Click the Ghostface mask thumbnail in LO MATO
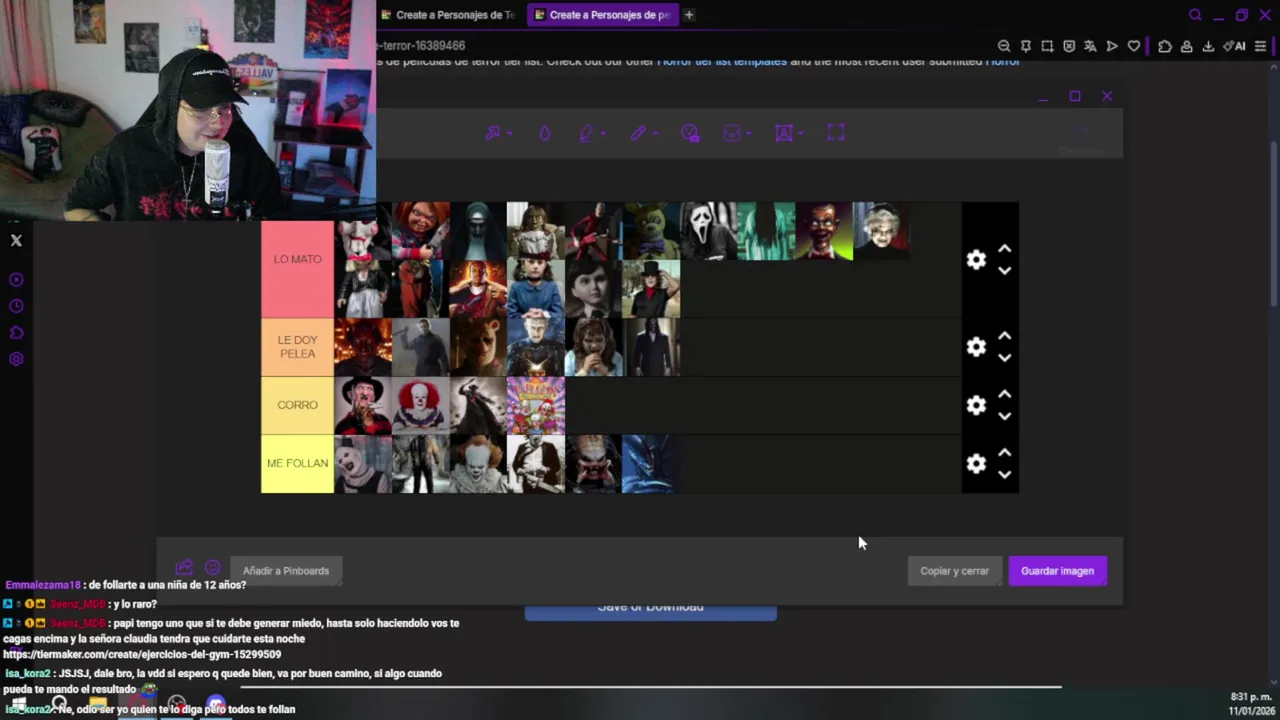The width and height of the screenshot is (1280, 720). point(709,231)
